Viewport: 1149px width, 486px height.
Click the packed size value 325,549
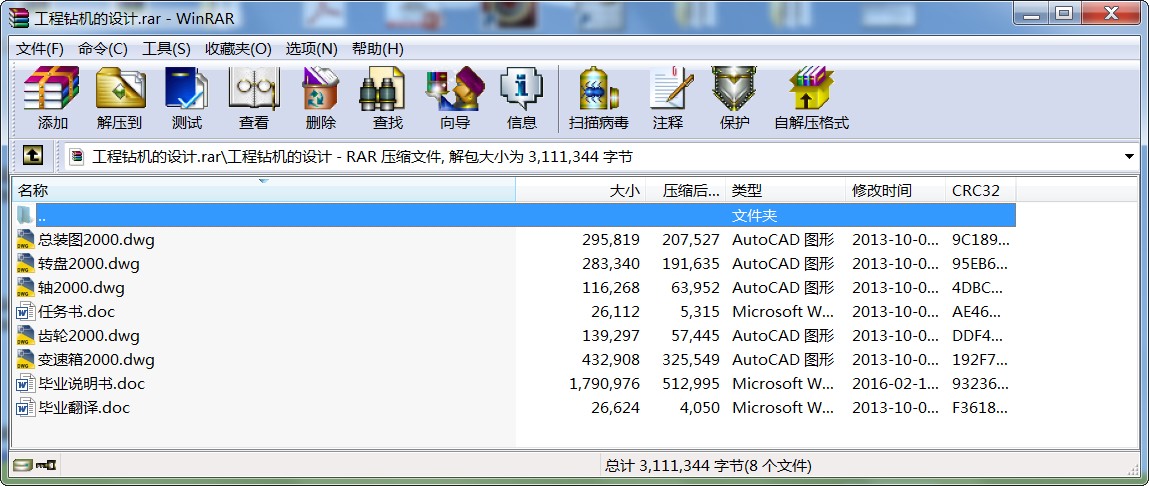(x=691, y=360)
